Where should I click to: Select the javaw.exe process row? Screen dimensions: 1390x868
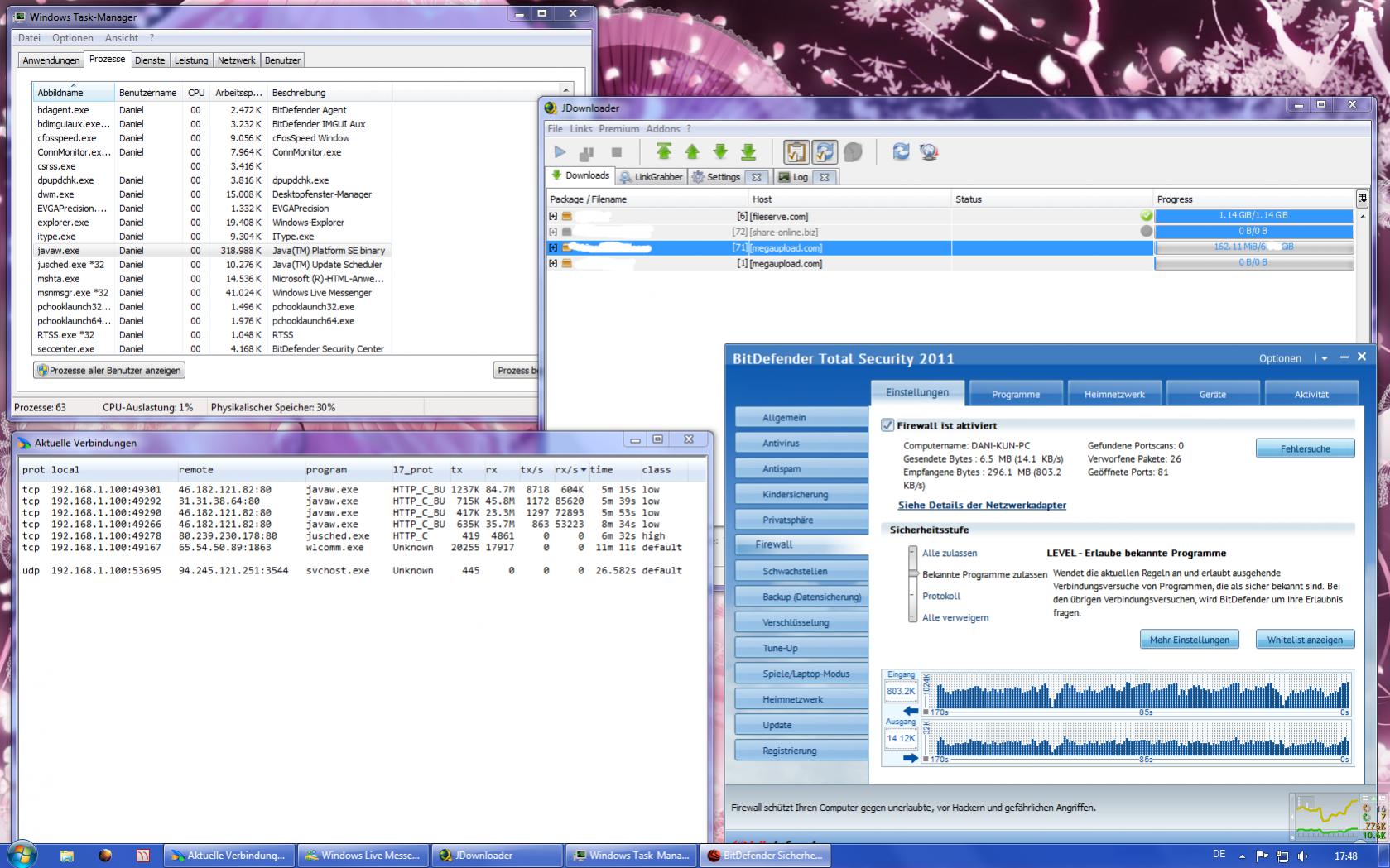[x=211, y=251]
